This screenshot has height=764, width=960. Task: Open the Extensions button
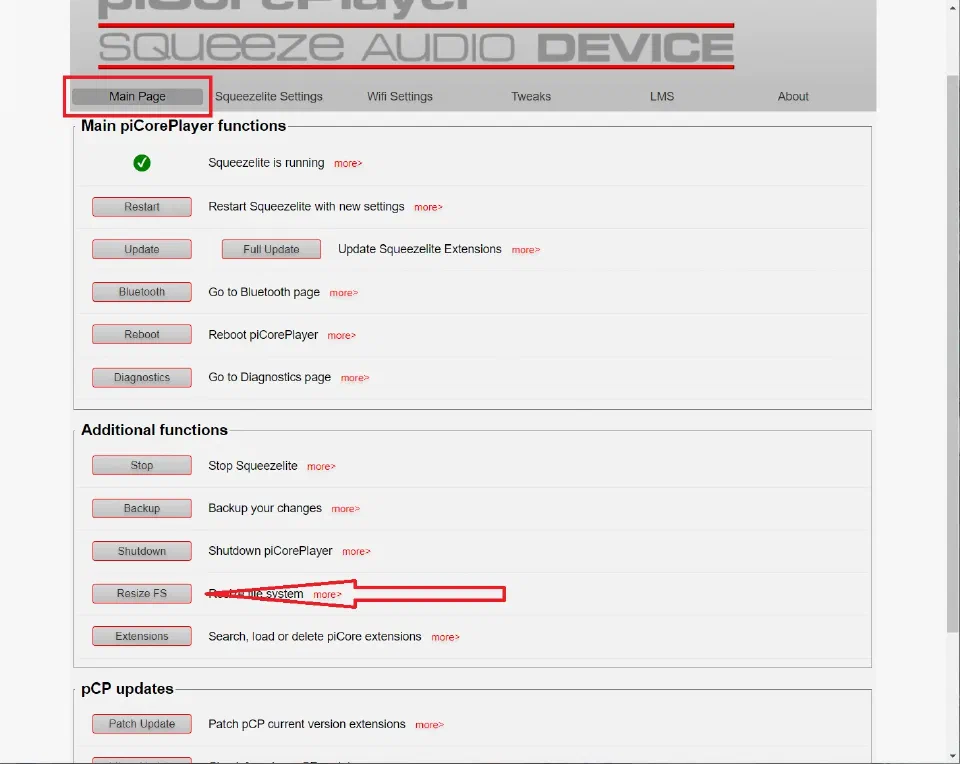[x=142, y=636]
